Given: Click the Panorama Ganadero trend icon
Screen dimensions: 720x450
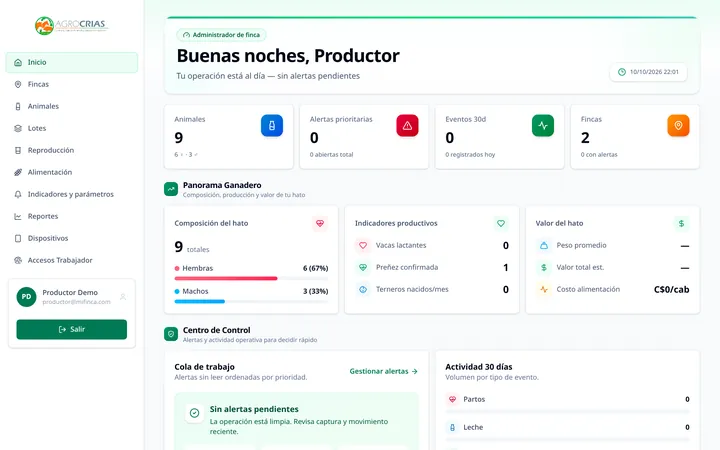Looking at the screenshot, I should pos(171,189).
